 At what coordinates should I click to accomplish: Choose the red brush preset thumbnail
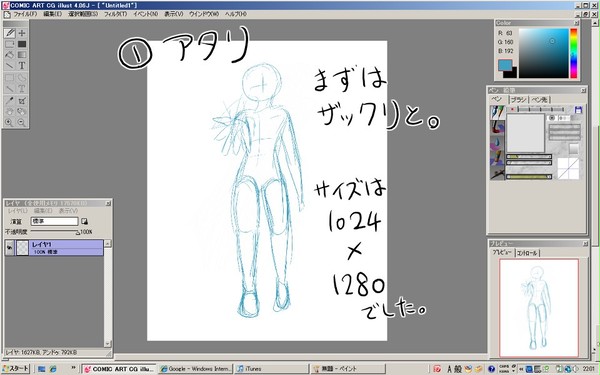497,127
